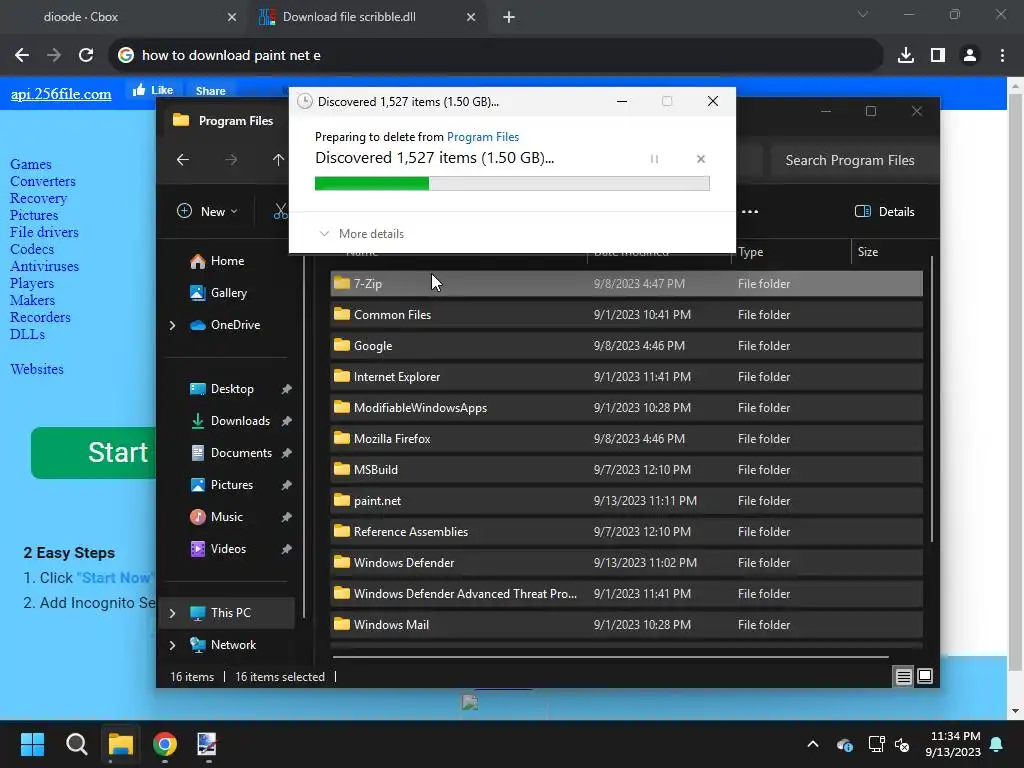Switch to the dioode - Cbox browser tab
Screen dimensions: 1024x768
[x=124, y=17]
